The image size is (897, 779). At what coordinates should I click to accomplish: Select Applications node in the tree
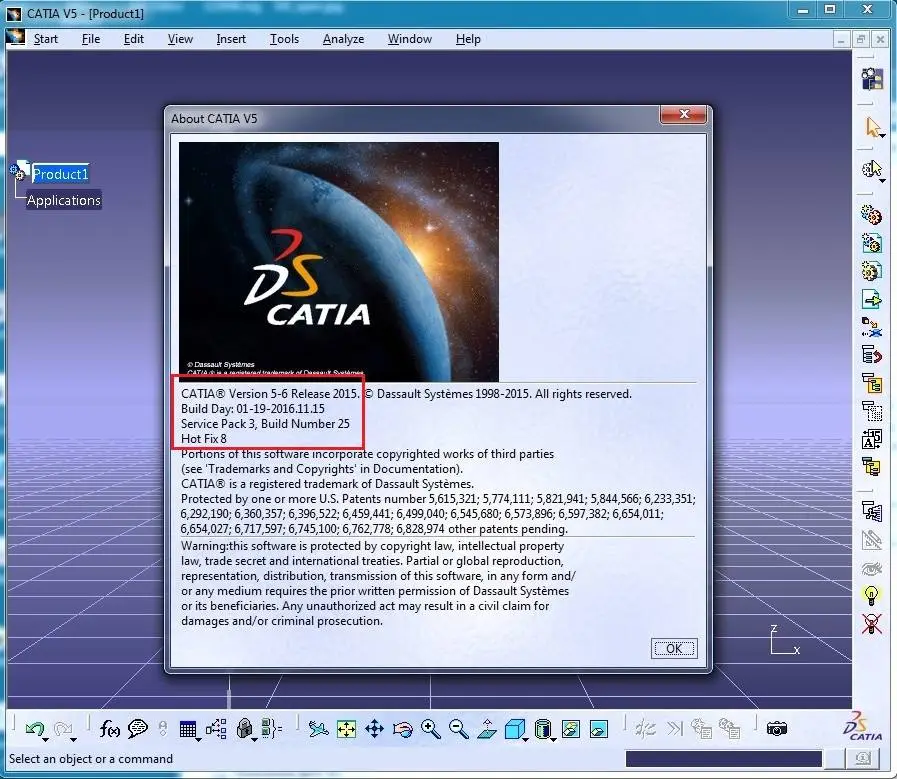click(63, 200)
